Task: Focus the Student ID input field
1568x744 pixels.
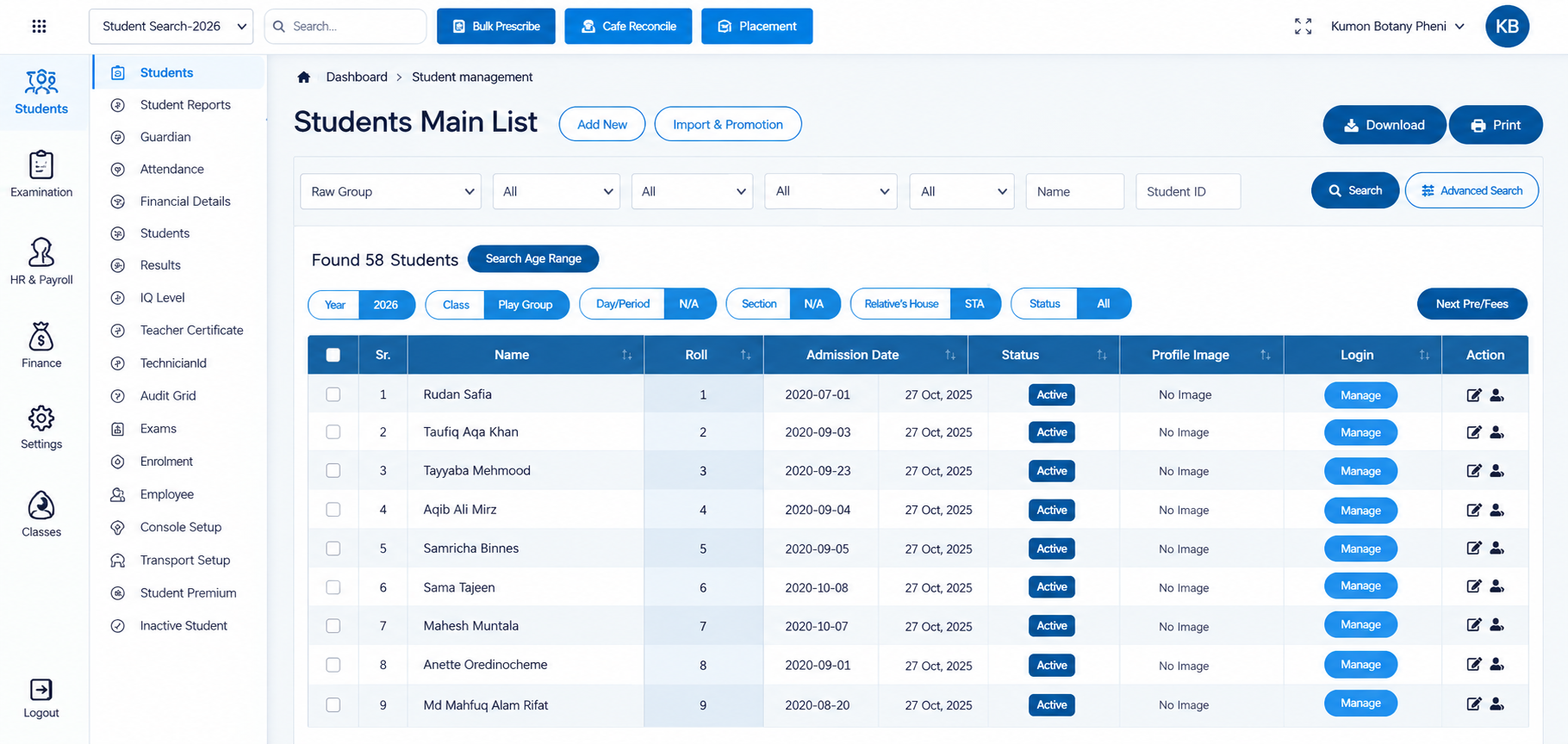Action: pos(1188,191)
